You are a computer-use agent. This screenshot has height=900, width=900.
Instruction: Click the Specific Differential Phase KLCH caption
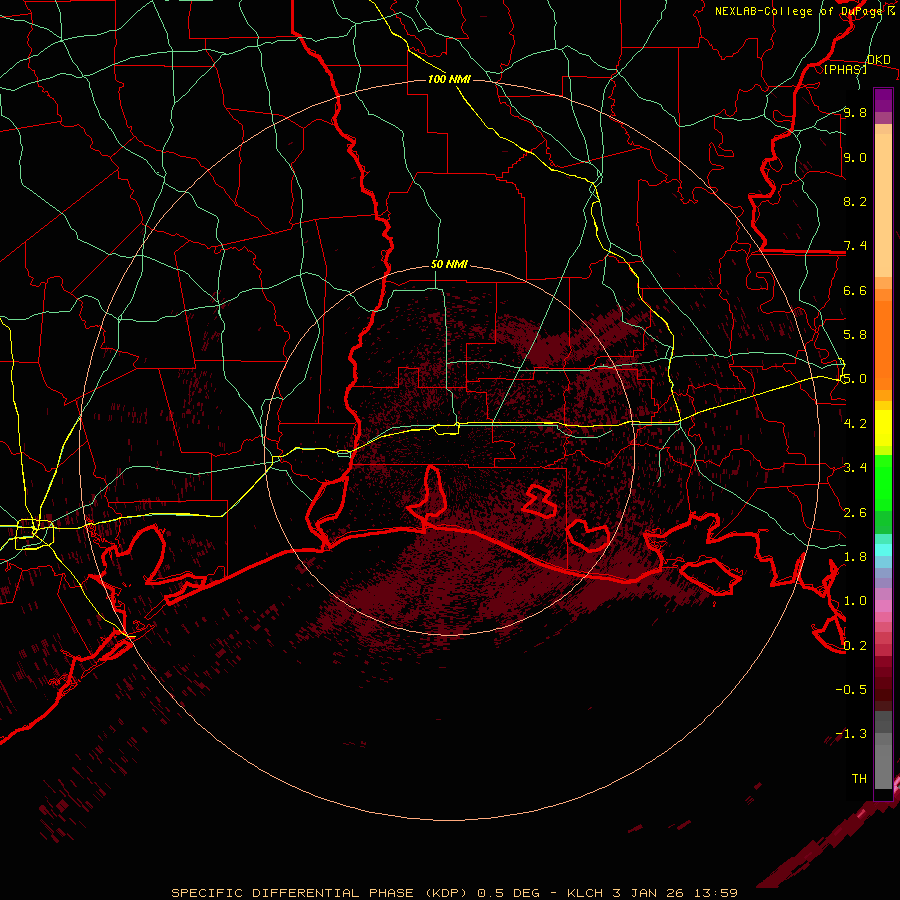click(454, 893)
